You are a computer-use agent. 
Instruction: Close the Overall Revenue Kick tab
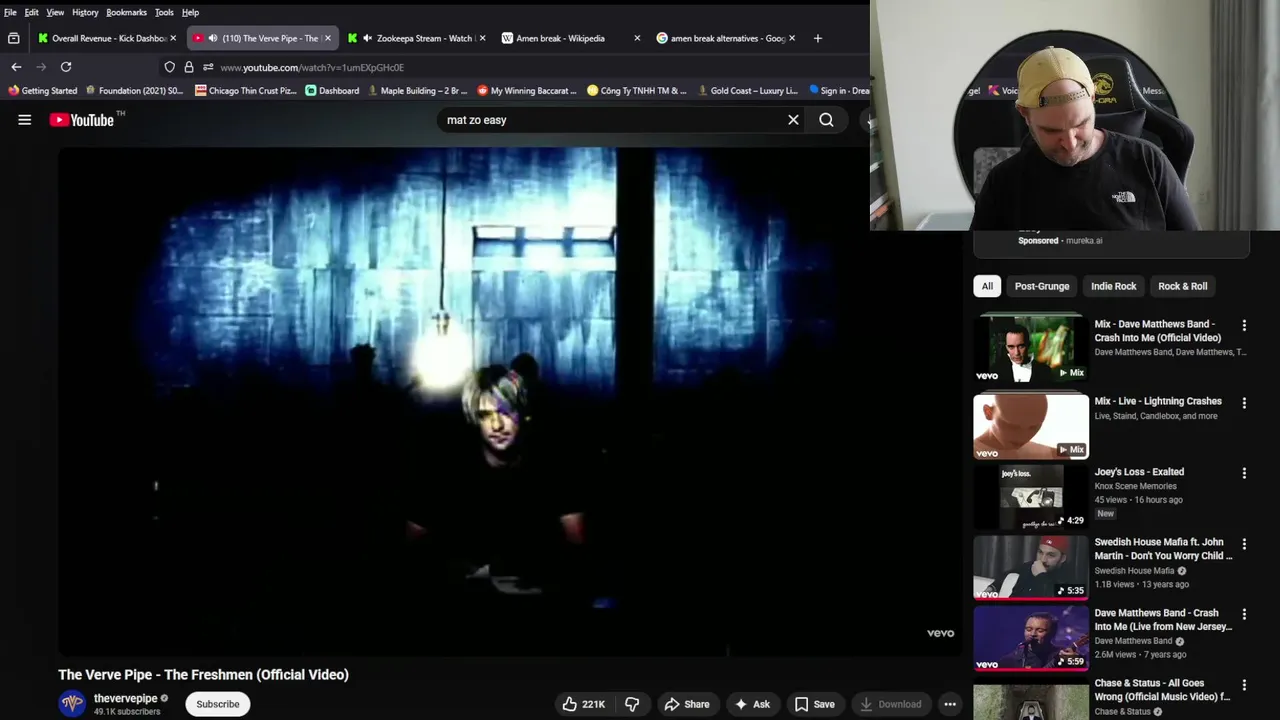click(x=173, y=38)
